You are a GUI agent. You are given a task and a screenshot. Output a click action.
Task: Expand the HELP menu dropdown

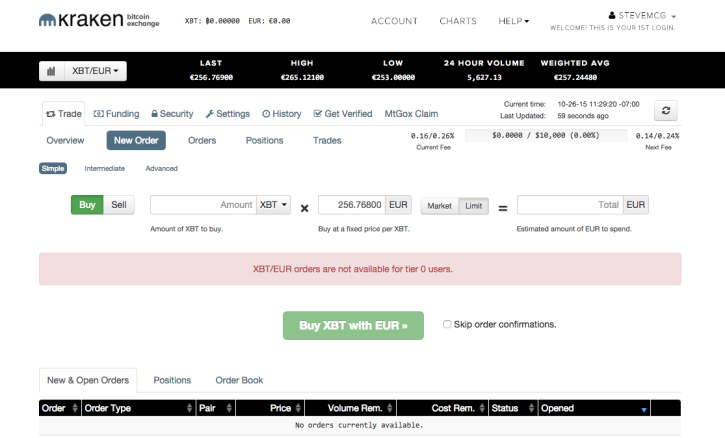513,21
